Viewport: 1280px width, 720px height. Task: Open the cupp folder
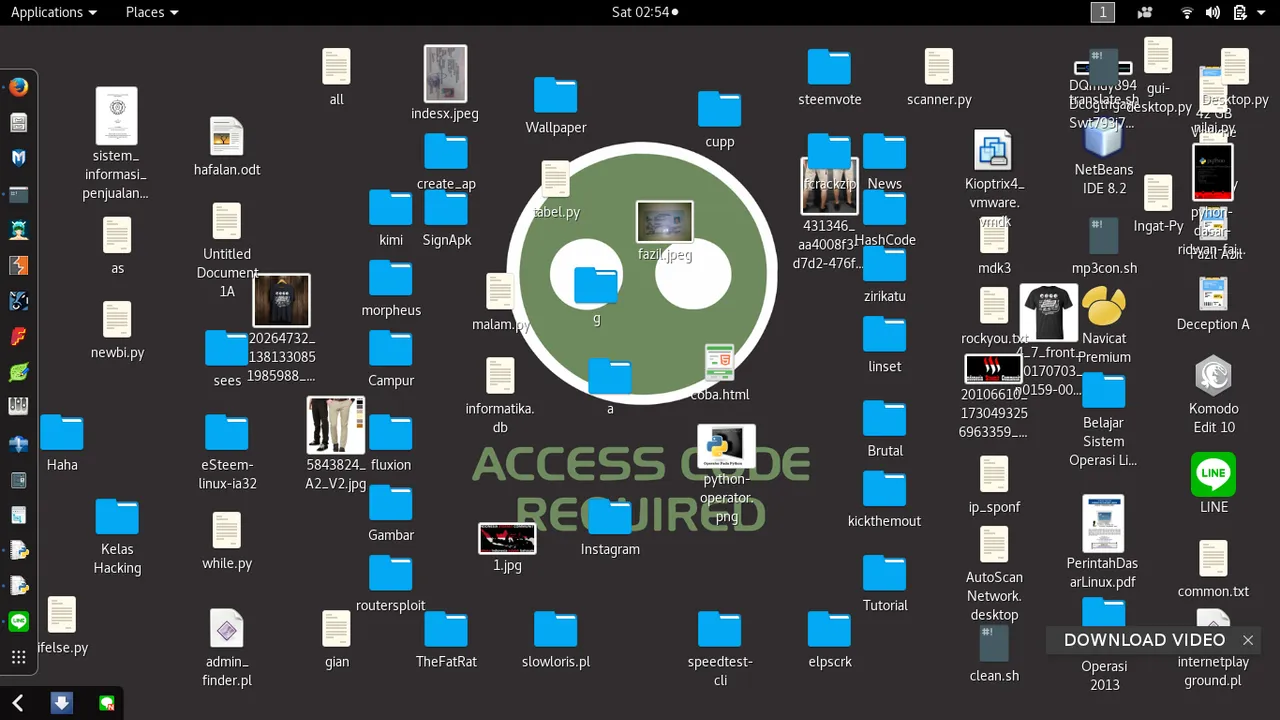pyautogui.click(x=719, y=109)
